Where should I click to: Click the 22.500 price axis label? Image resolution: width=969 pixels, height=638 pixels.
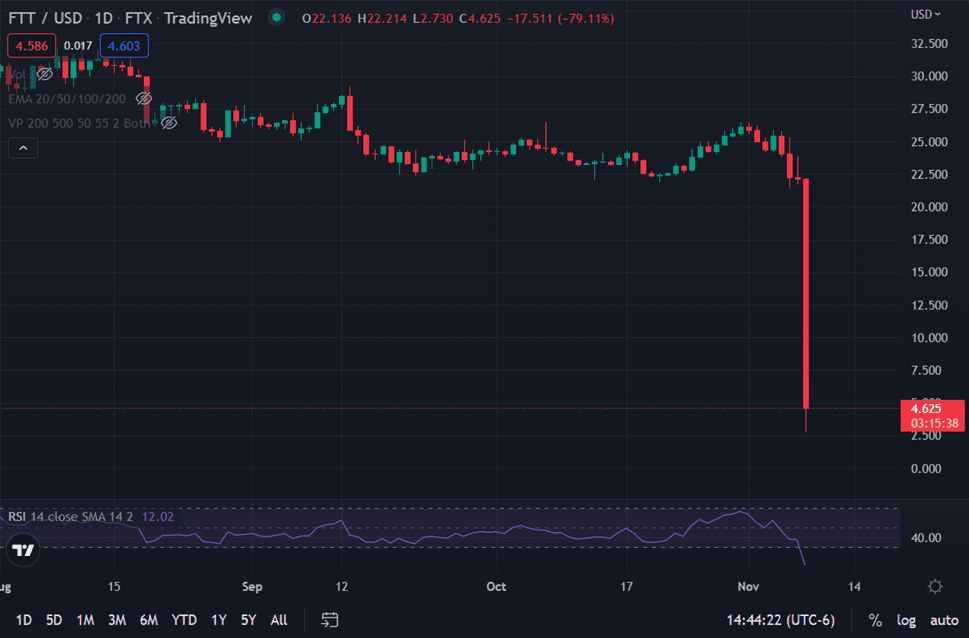929,174
